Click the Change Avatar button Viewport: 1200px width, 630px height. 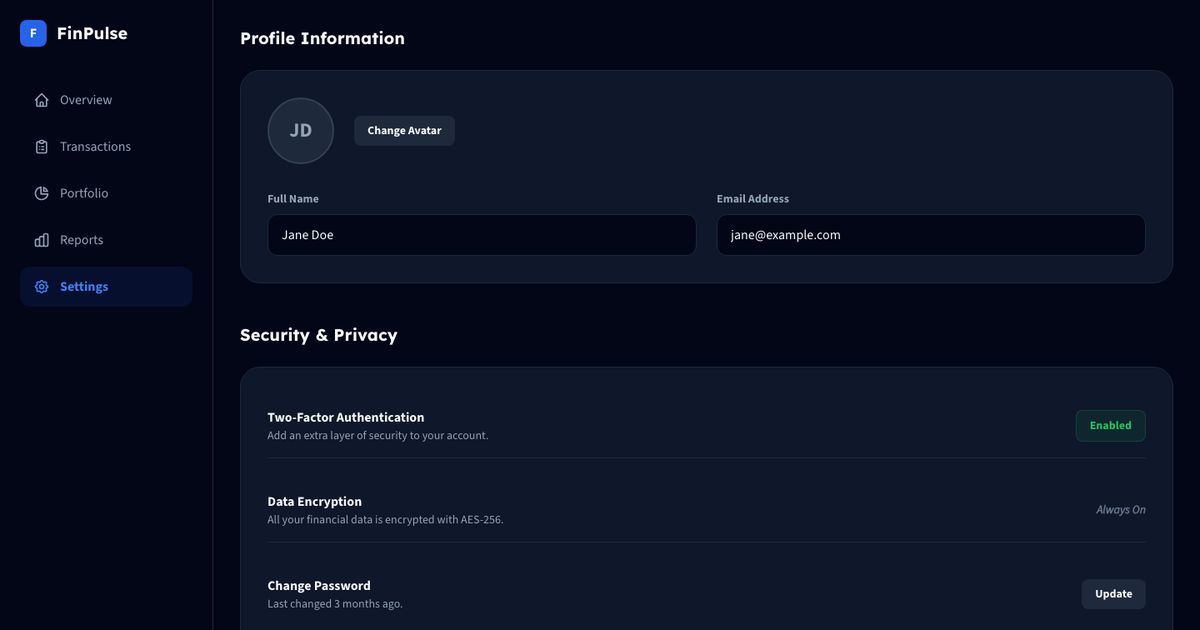click(x=404, y=131)
